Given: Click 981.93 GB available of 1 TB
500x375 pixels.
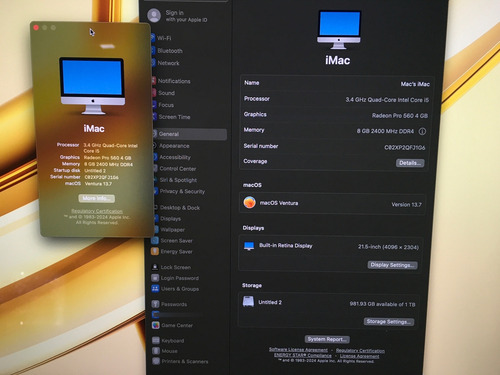Looking at the screenshot, I should click(x=382, y=304).
